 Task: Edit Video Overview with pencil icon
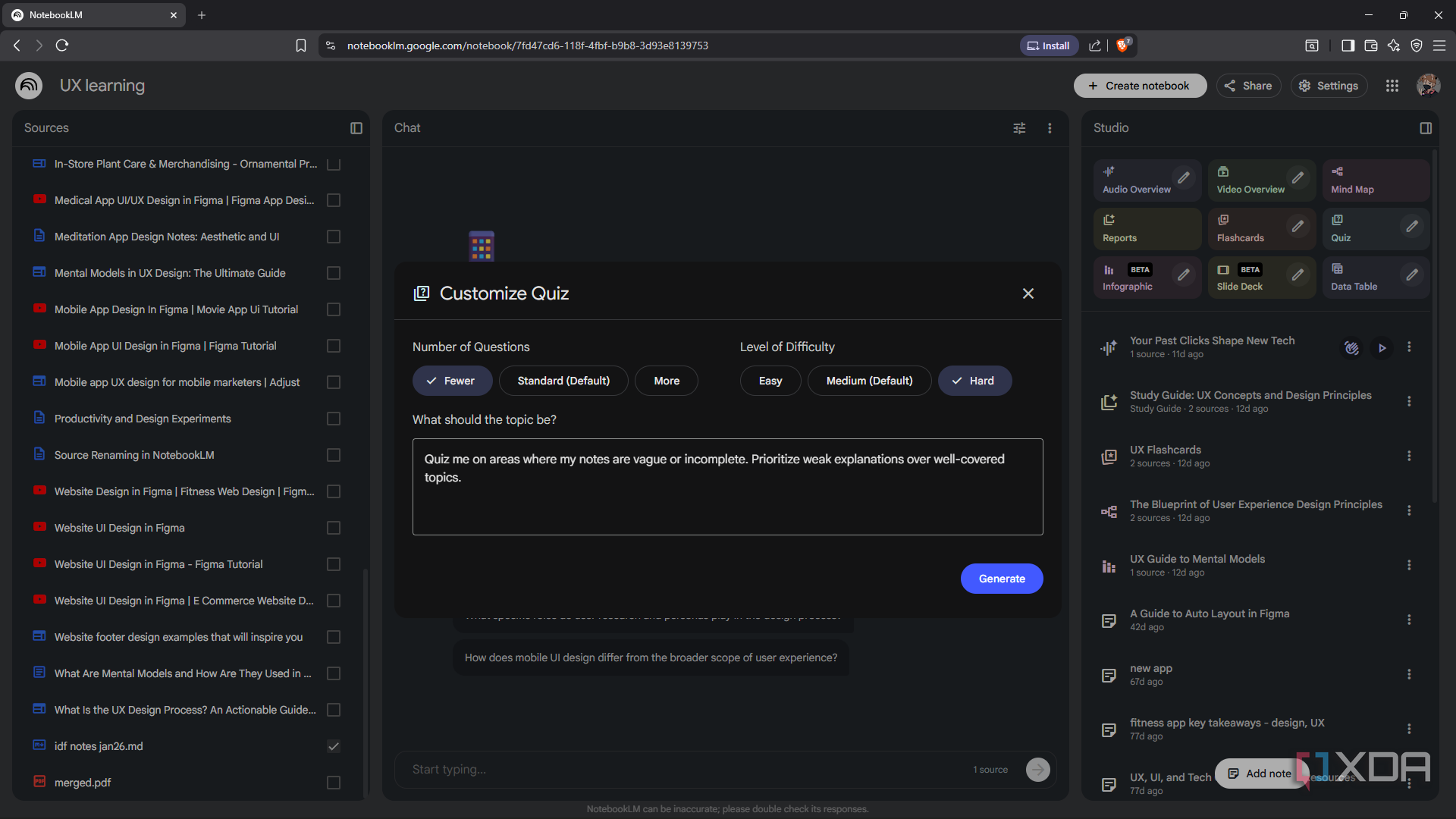click(1298, 177)
